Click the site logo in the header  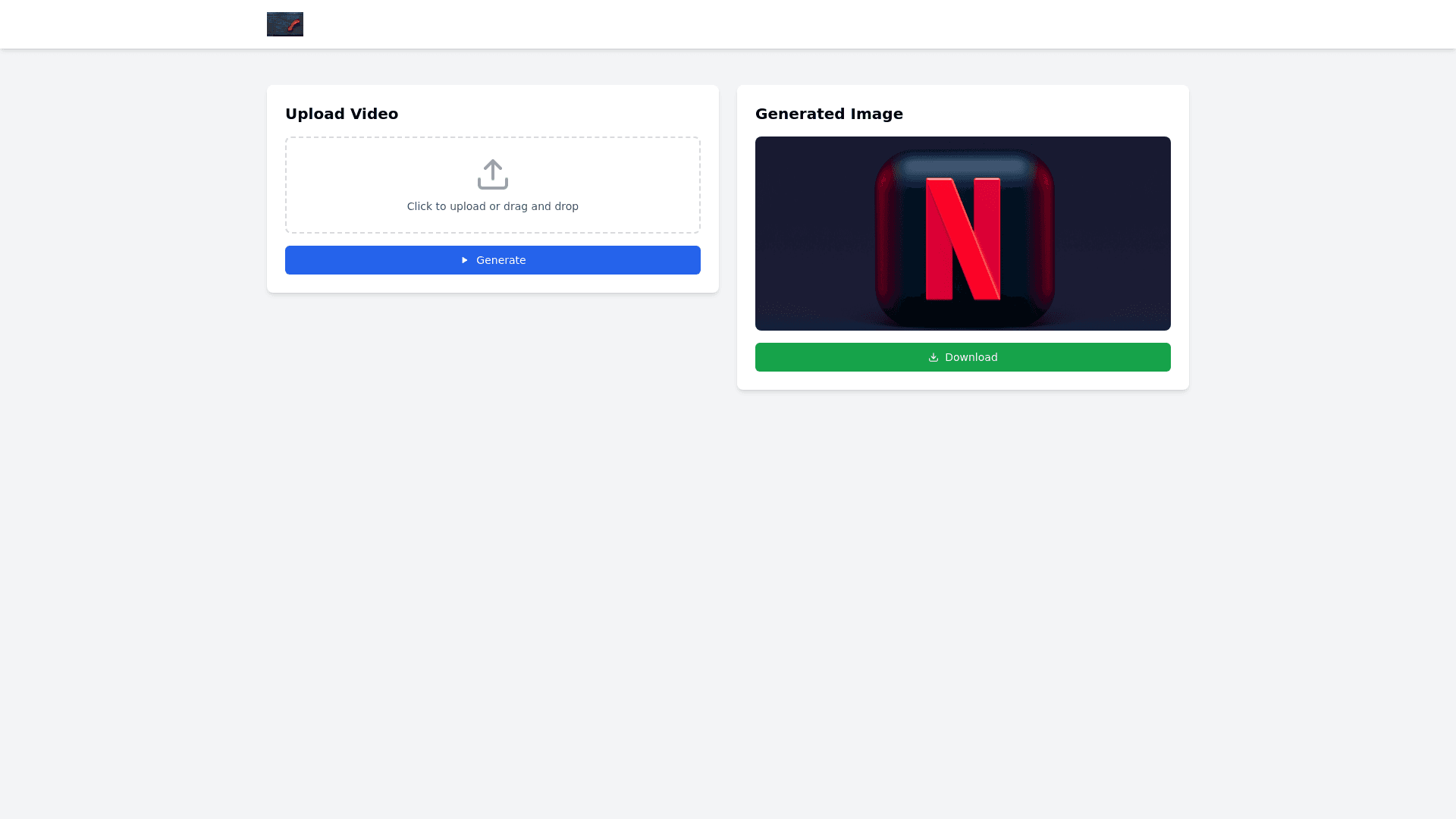[x=285, y=24]
